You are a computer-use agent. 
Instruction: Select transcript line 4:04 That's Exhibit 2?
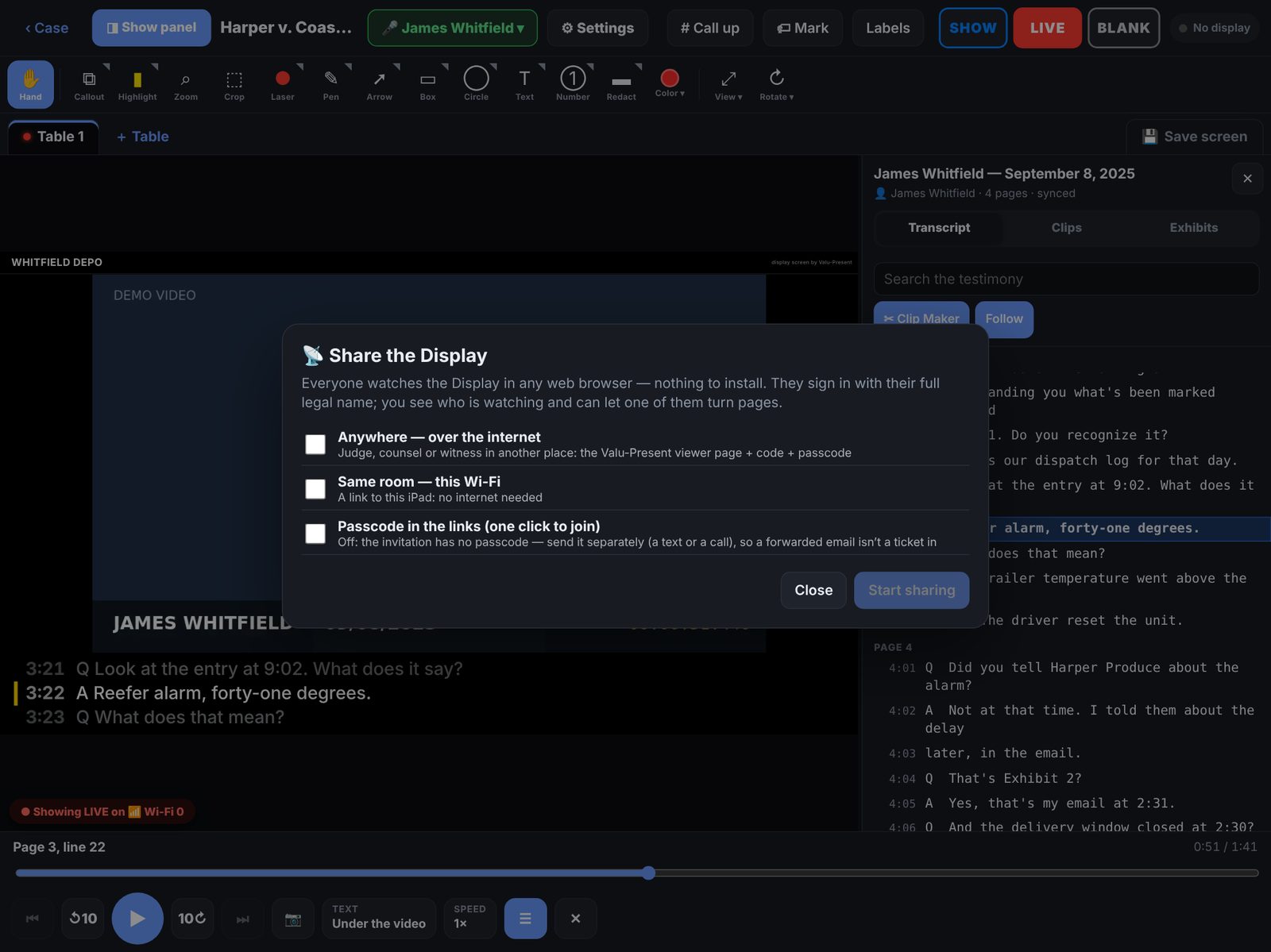click(x=1066, y=779)
